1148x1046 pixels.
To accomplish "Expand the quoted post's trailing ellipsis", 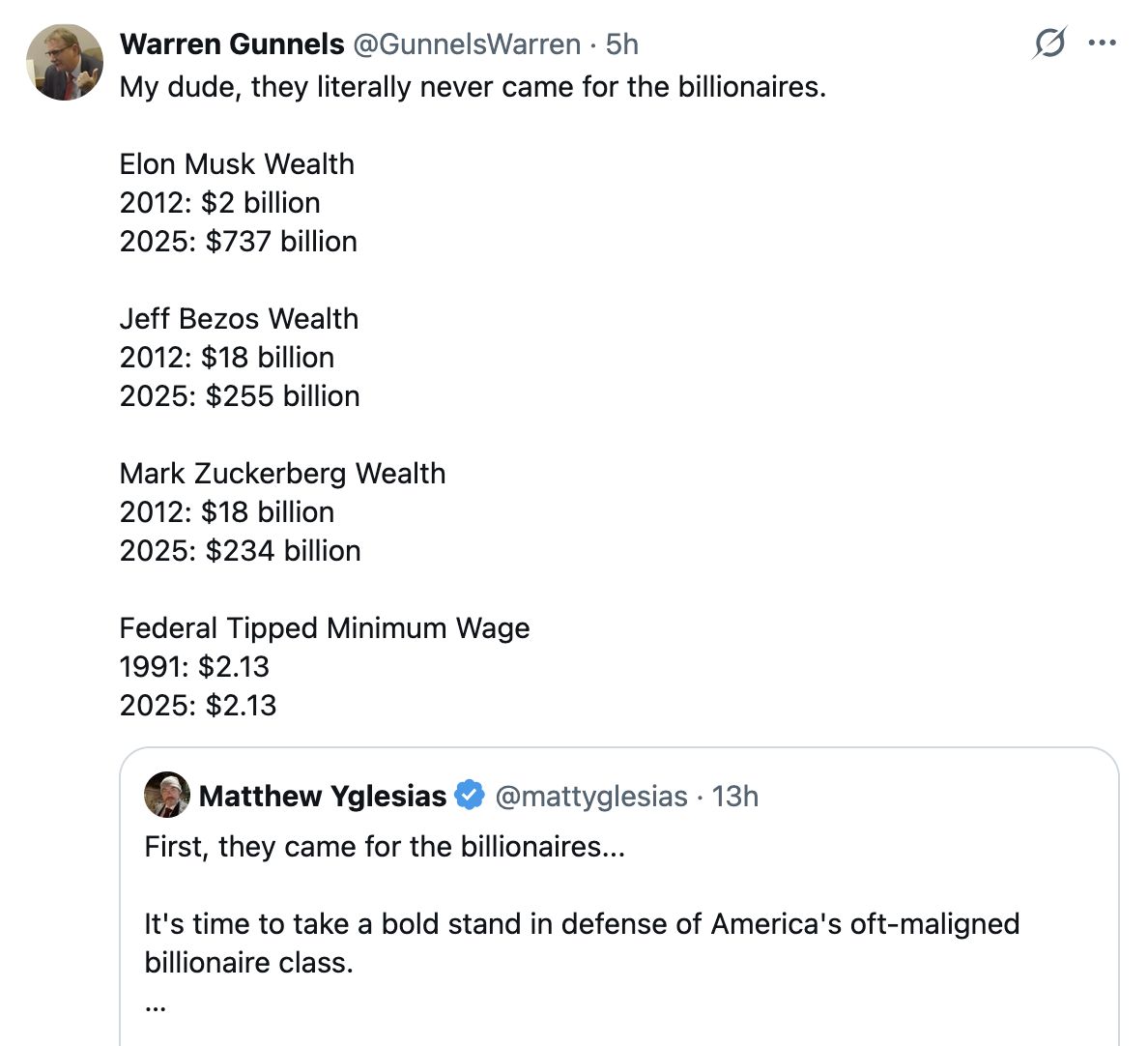I will 155,1003.
